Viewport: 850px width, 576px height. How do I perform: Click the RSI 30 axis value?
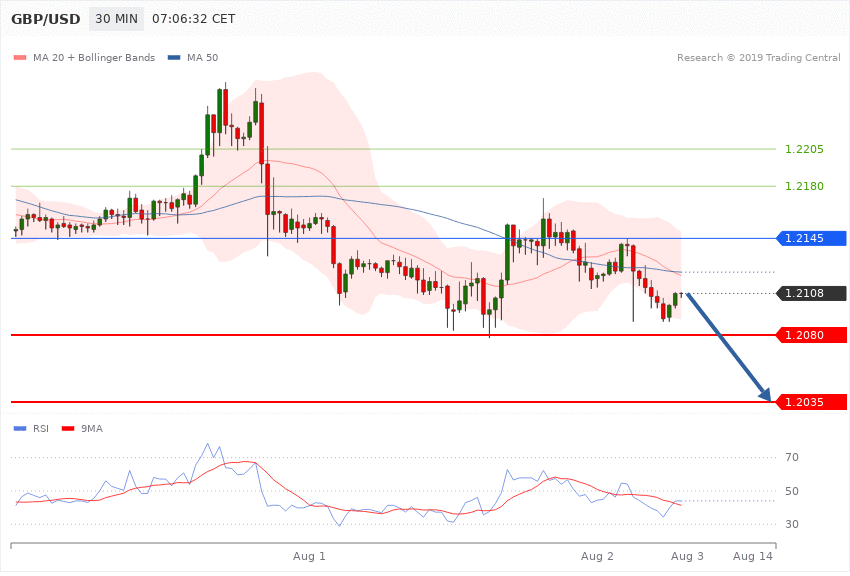pyautogui.click(x=792, y=524)
